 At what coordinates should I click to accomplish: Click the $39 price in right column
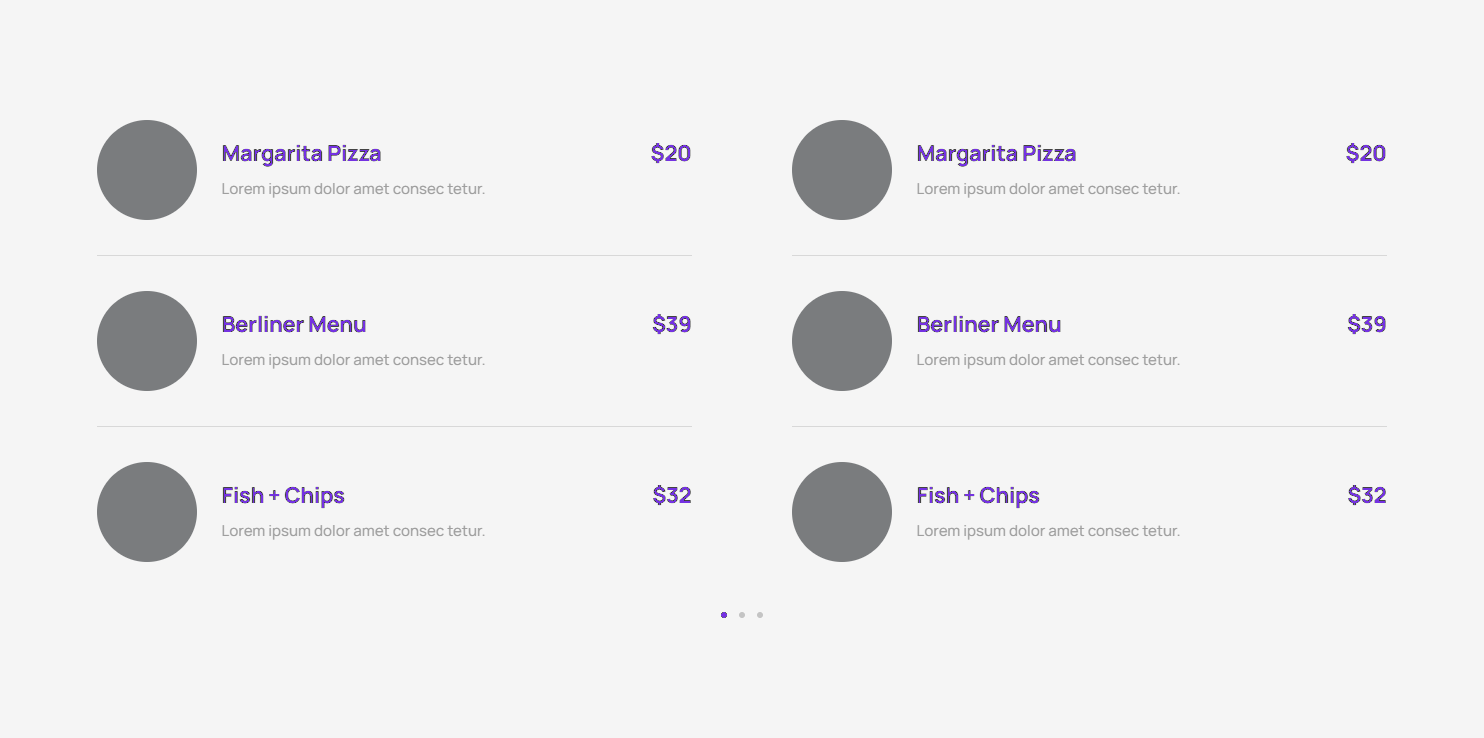point(1366,325)
